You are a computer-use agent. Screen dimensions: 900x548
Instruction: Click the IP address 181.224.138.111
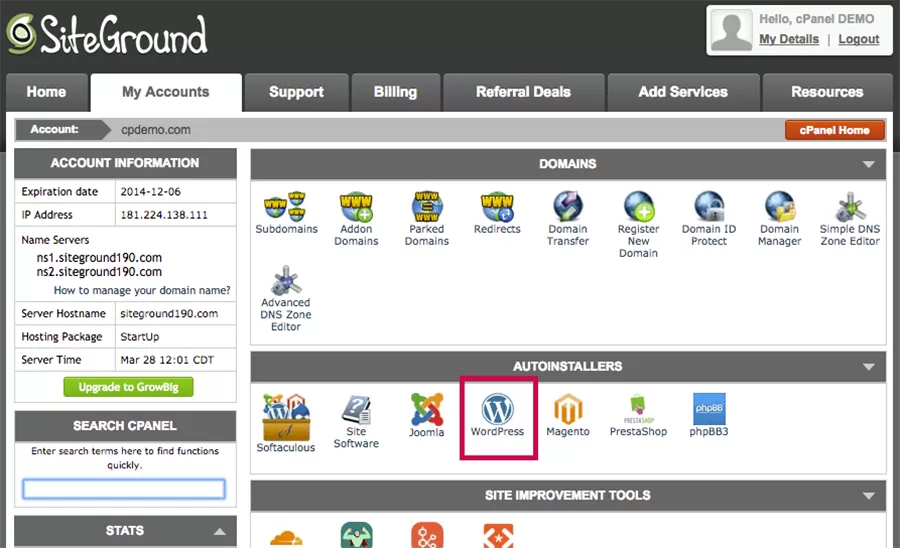(x=164, y=215)
